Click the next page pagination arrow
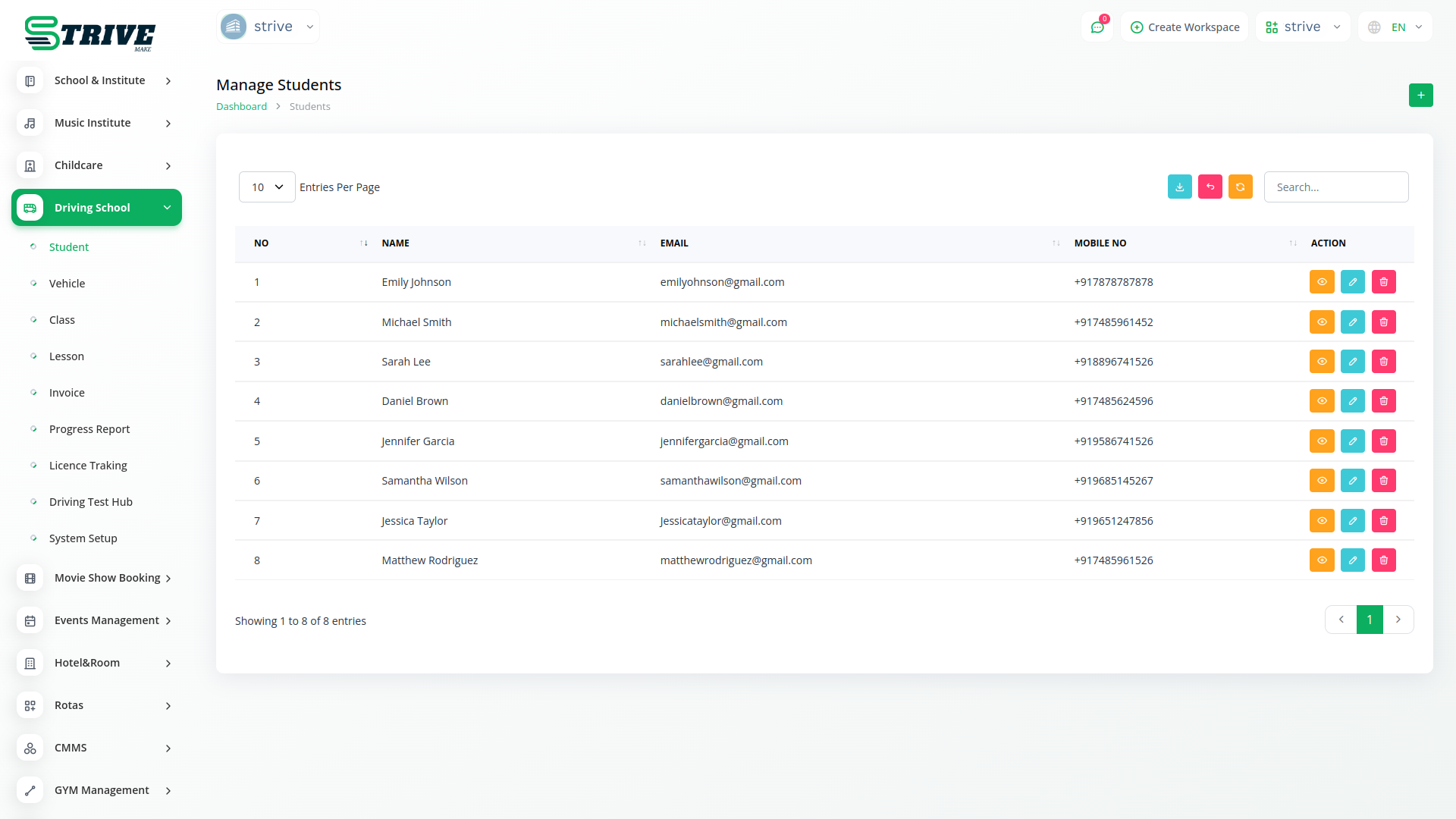Screen dimensions: 1456x819 [x=1398, y=620]
